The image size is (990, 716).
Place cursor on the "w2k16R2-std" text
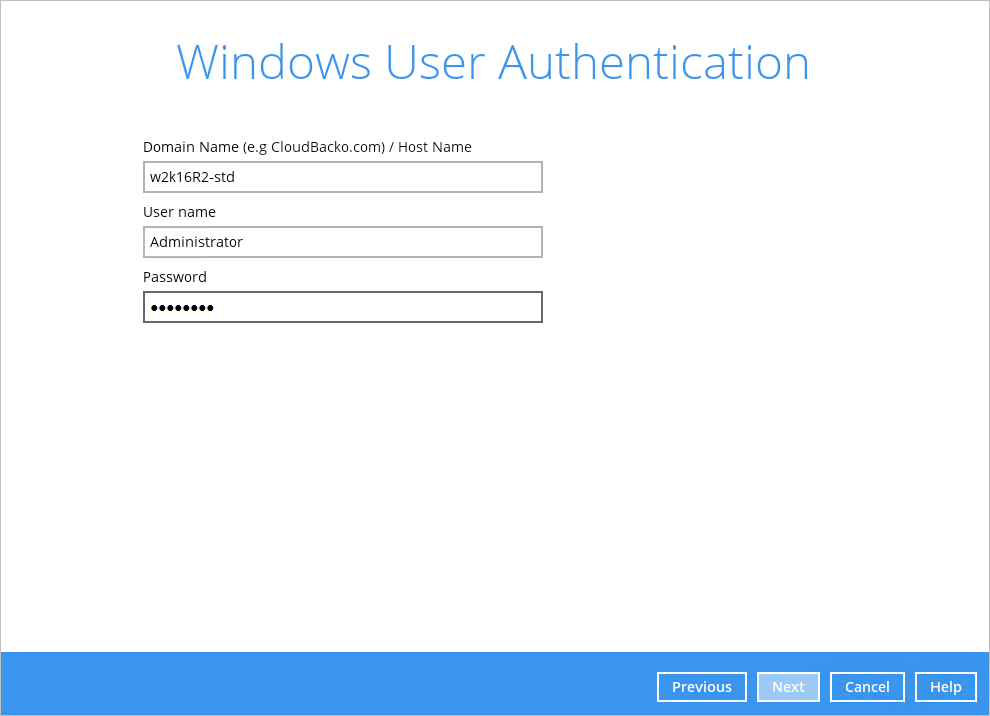[x=192, y=177]
